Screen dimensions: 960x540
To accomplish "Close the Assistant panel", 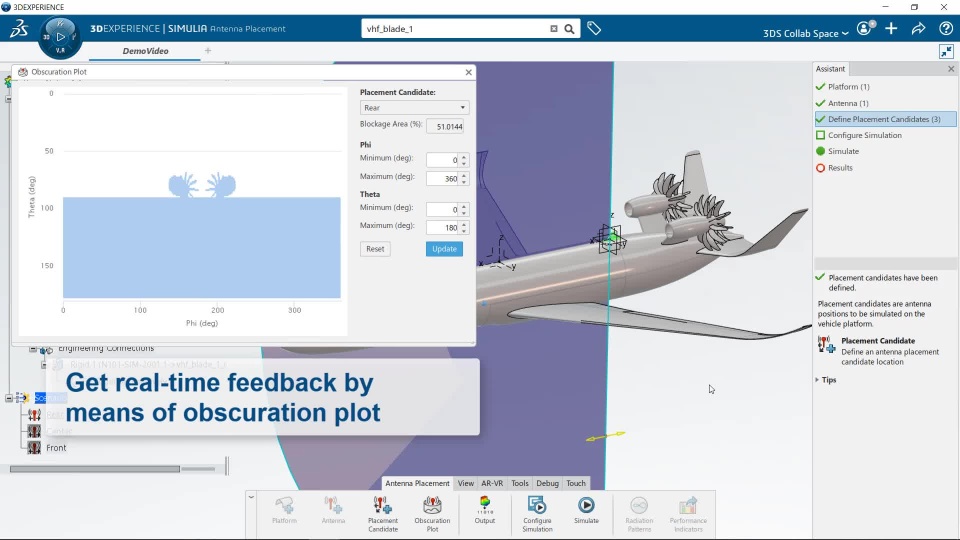I will tap(951, 69).
